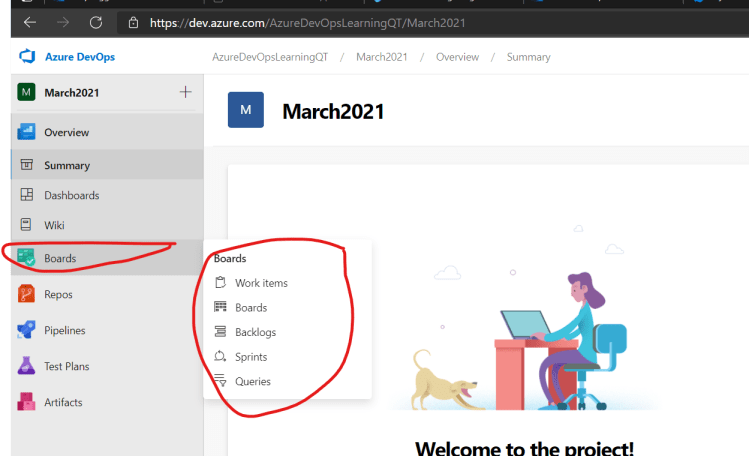
Task: Click the browser back arrow
Action: point(30,22)
